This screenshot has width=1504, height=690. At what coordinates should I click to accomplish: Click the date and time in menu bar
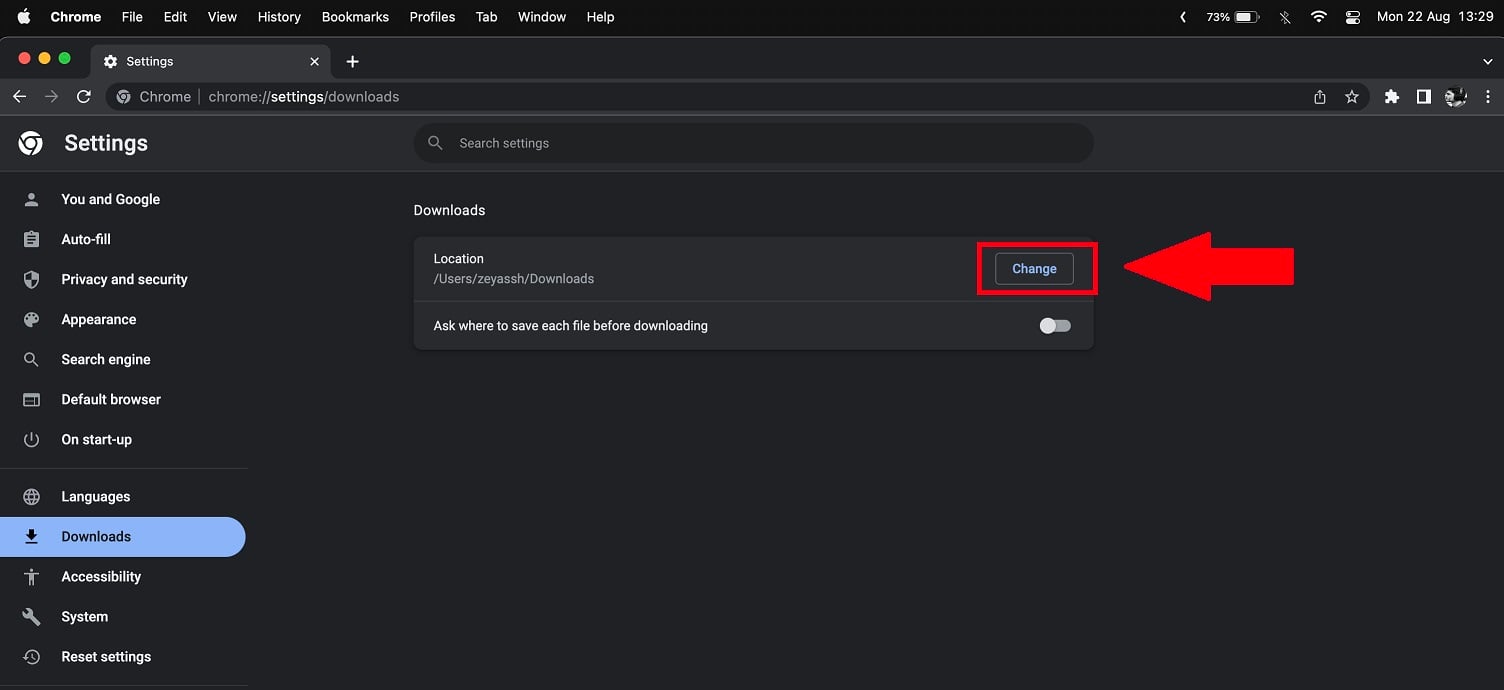(1435, 17)
